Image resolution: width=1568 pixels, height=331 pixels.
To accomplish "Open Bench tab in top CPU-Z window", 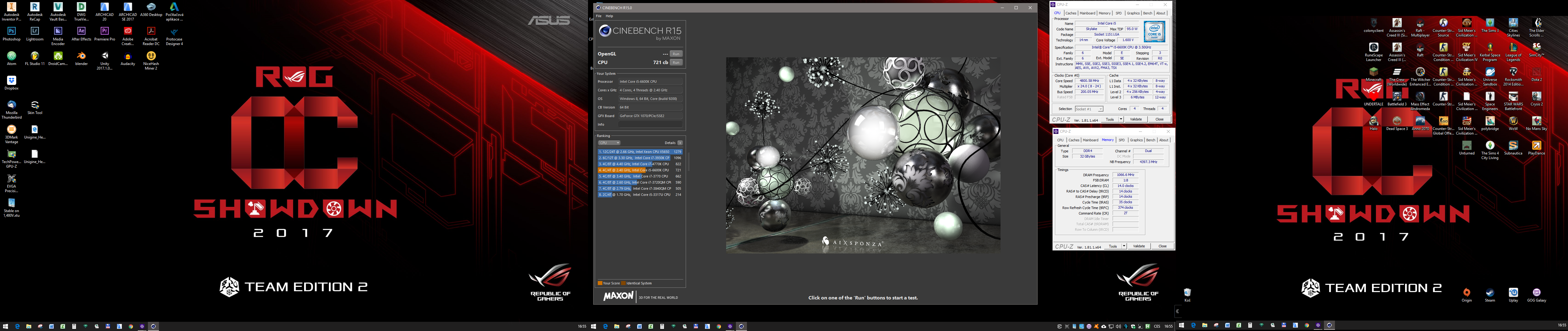I will click(x=1148, y=13).
